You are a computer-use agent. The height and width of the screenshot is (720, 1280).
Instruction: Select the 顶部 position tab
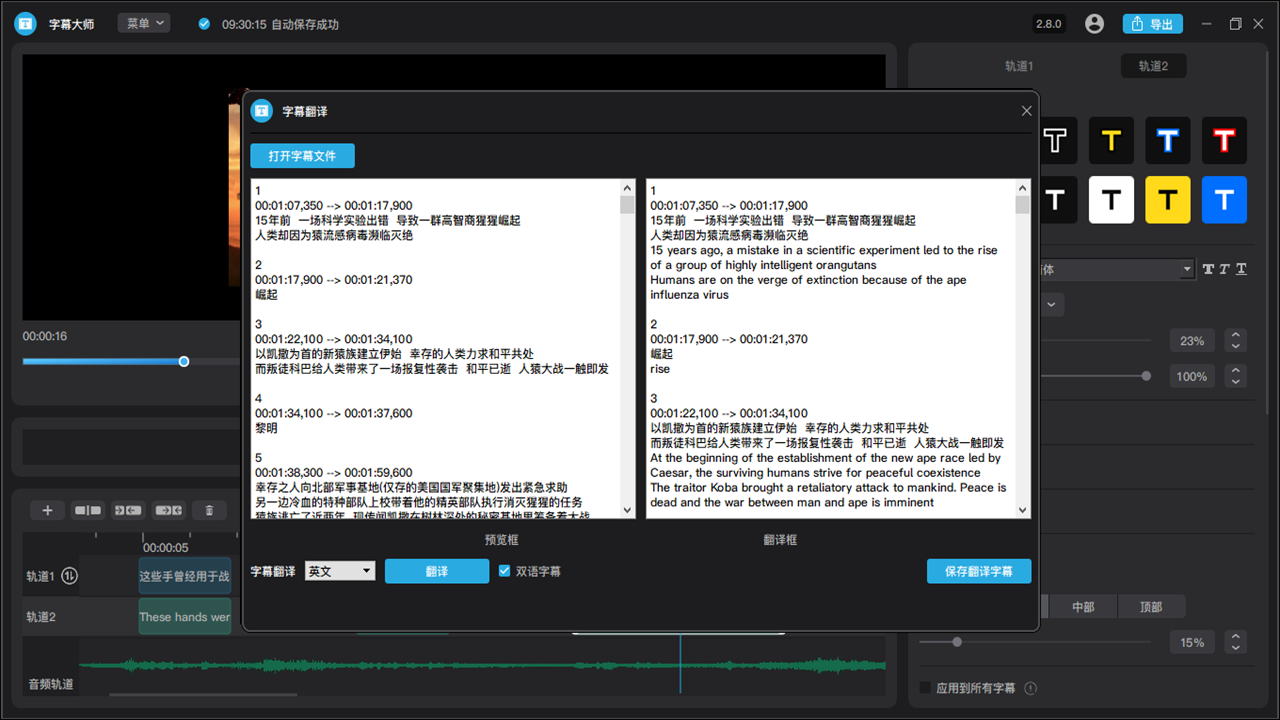[x=1150, y=607]
